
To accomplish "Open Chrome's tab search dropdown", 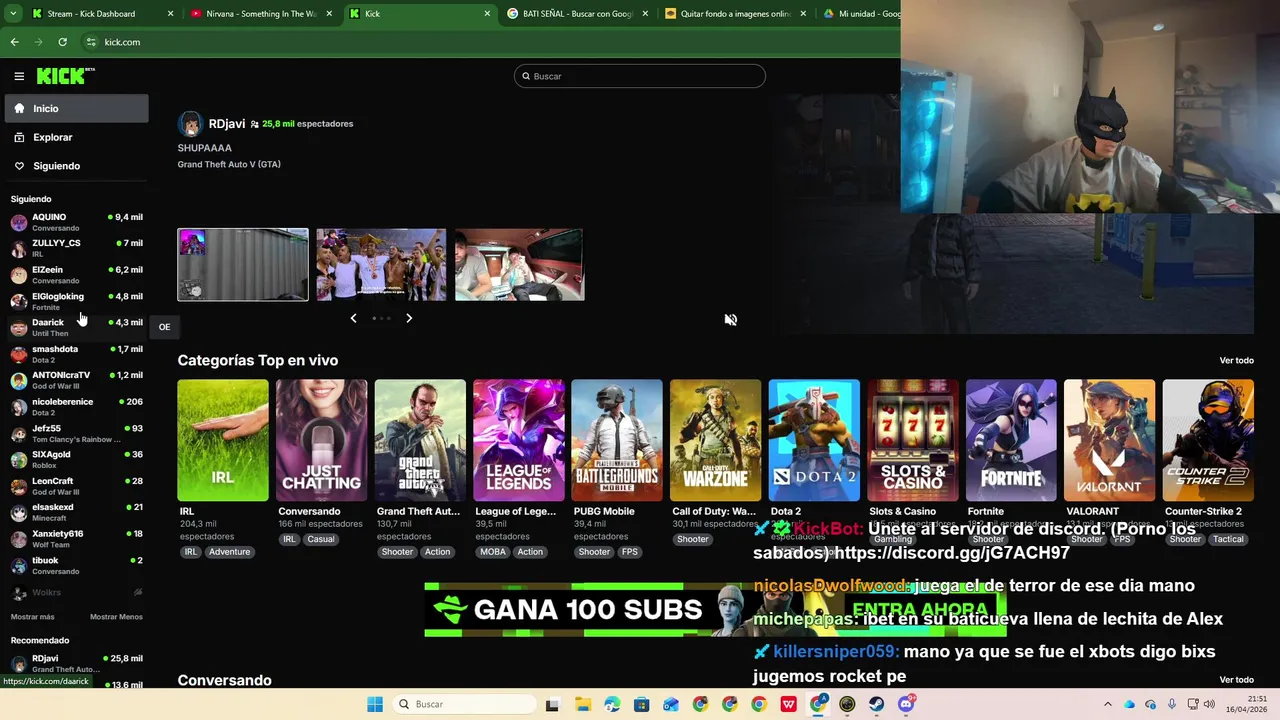I will click(12, 14).
